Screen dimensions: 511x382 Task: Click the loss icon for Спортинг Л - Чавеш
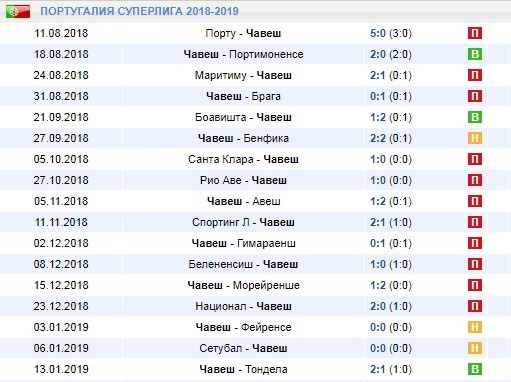pyautogui.click(x=475, y=222)
